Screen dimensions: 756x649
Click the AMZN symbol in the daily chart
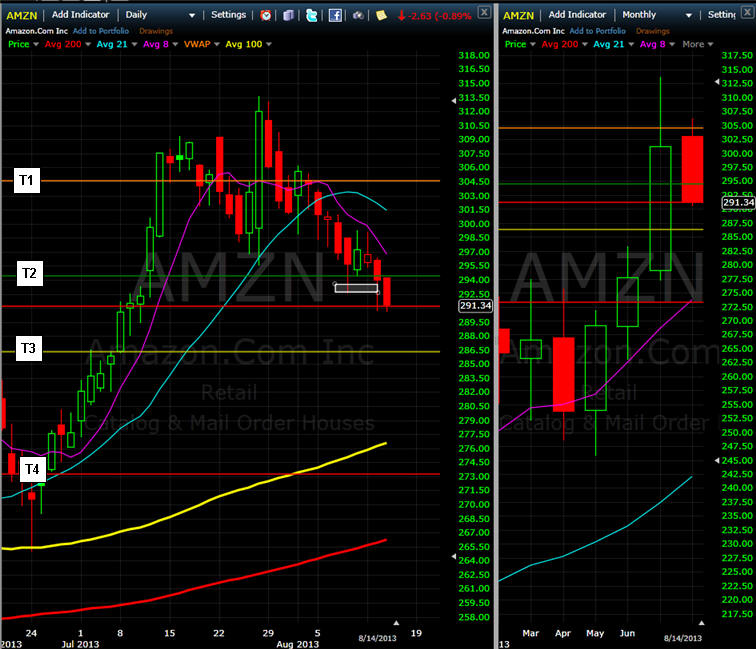click(22, 15)
